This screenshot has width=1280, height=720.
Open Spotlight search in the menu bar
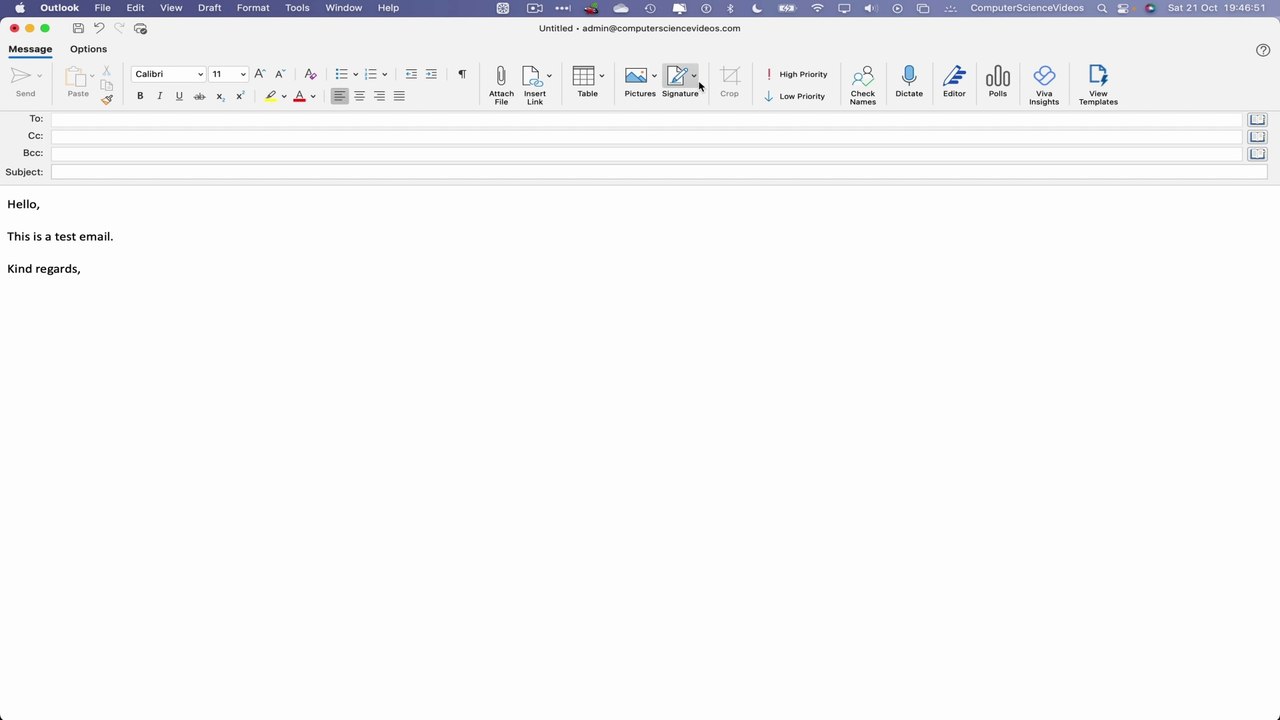1102,8
